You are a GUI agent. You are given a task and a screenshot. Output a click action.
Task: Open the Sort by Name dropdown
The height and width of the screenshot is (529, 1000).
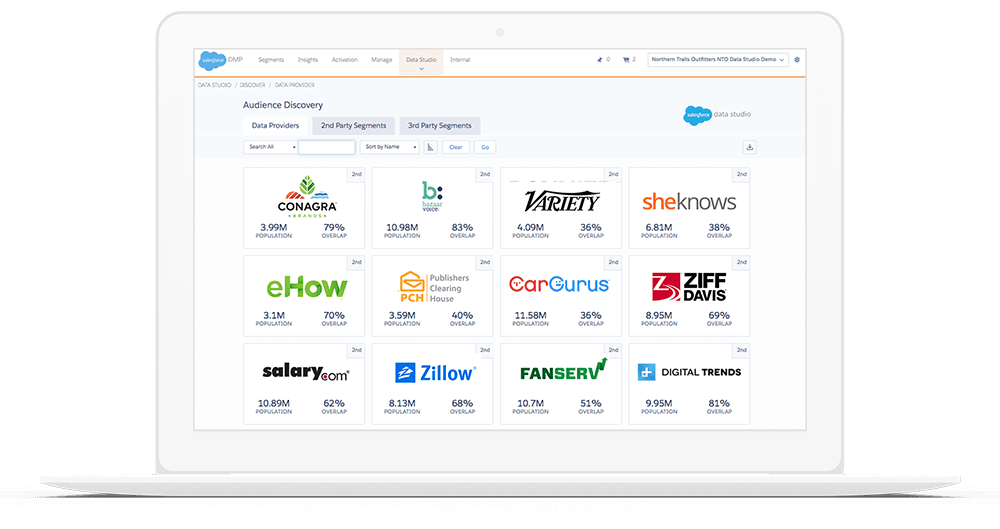389,147
